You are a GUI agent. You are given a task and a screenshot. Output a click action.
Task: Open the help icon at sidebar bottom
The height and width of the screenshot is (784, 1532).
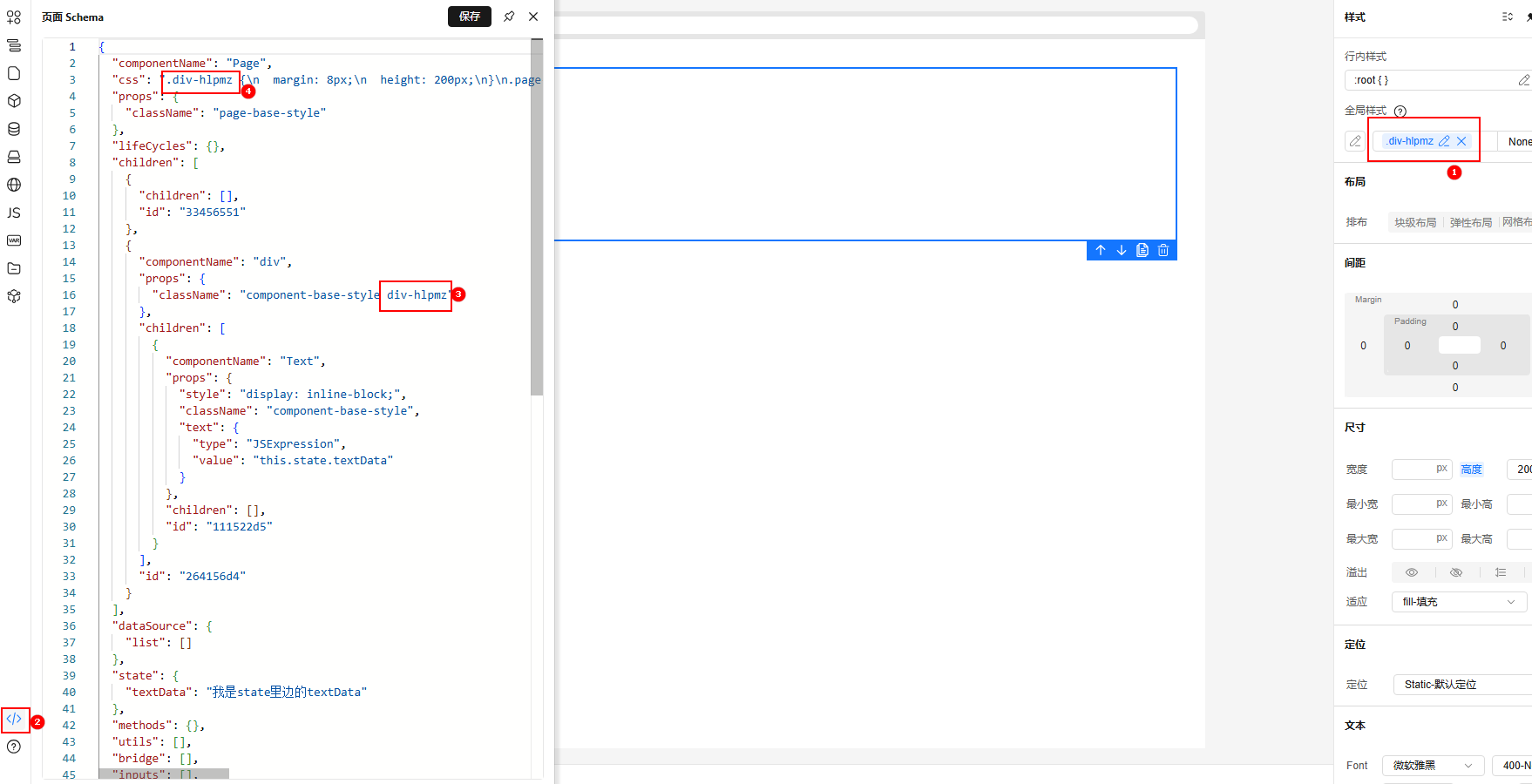(x=14, y=747)
